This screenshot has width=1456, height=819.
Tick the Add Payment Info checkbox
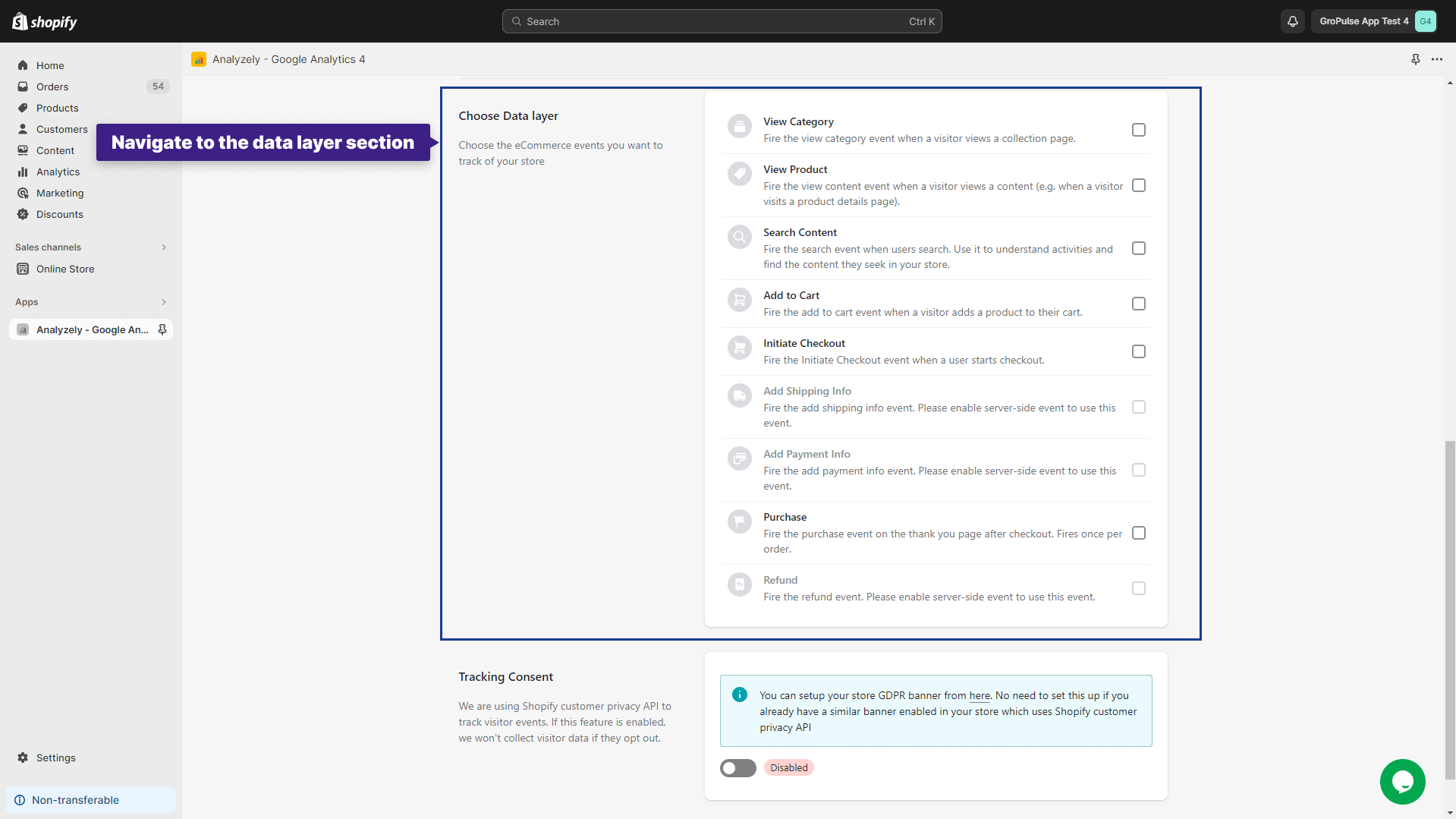coord(1138,470)
